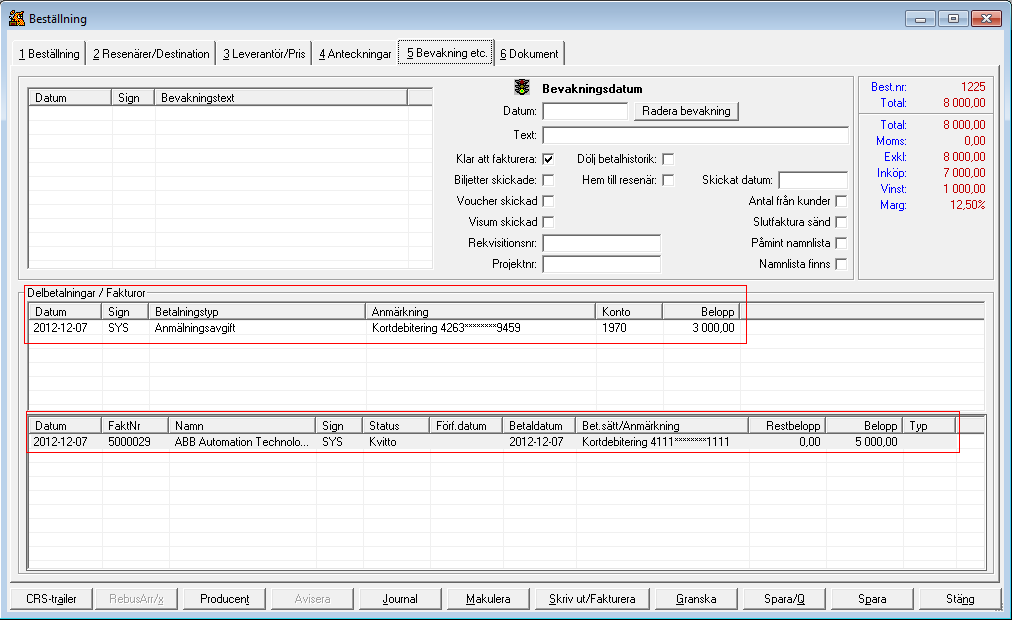Check Hem till resenär option
This screenshot has width=1012, height=620.
668,180
